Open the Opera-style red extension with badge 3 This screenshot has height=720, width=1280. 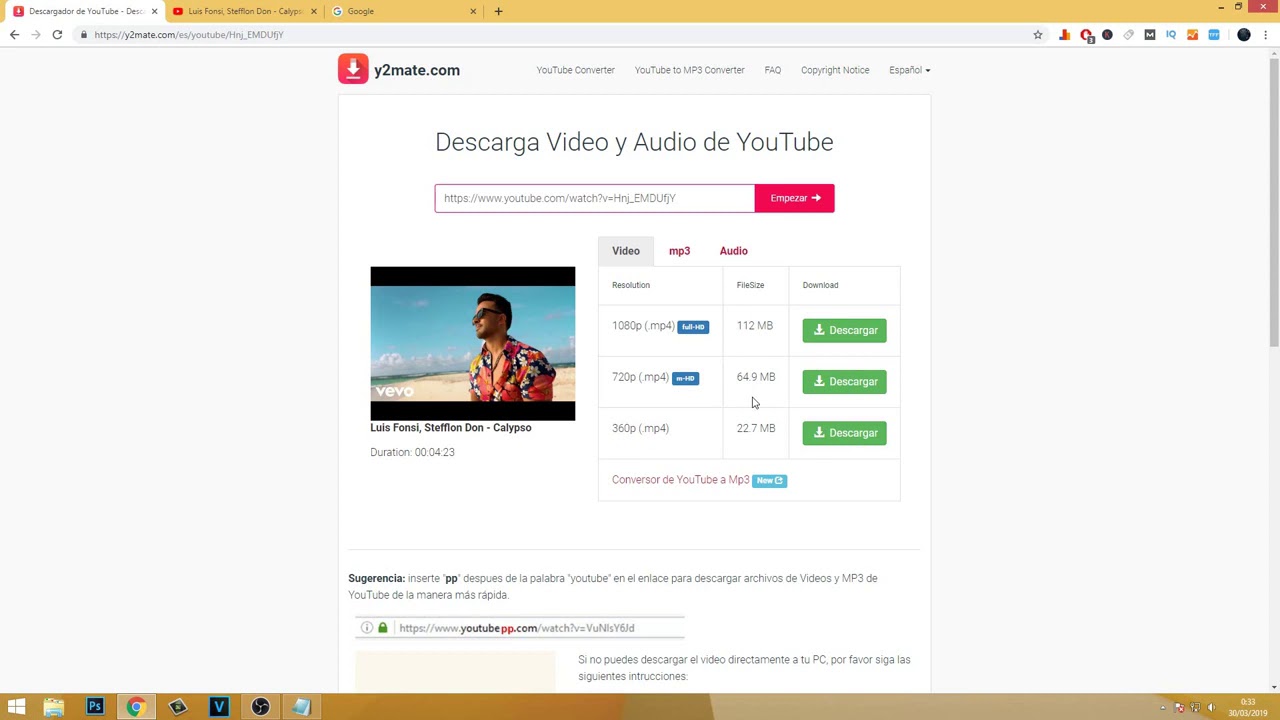[x=1086, y=35]
